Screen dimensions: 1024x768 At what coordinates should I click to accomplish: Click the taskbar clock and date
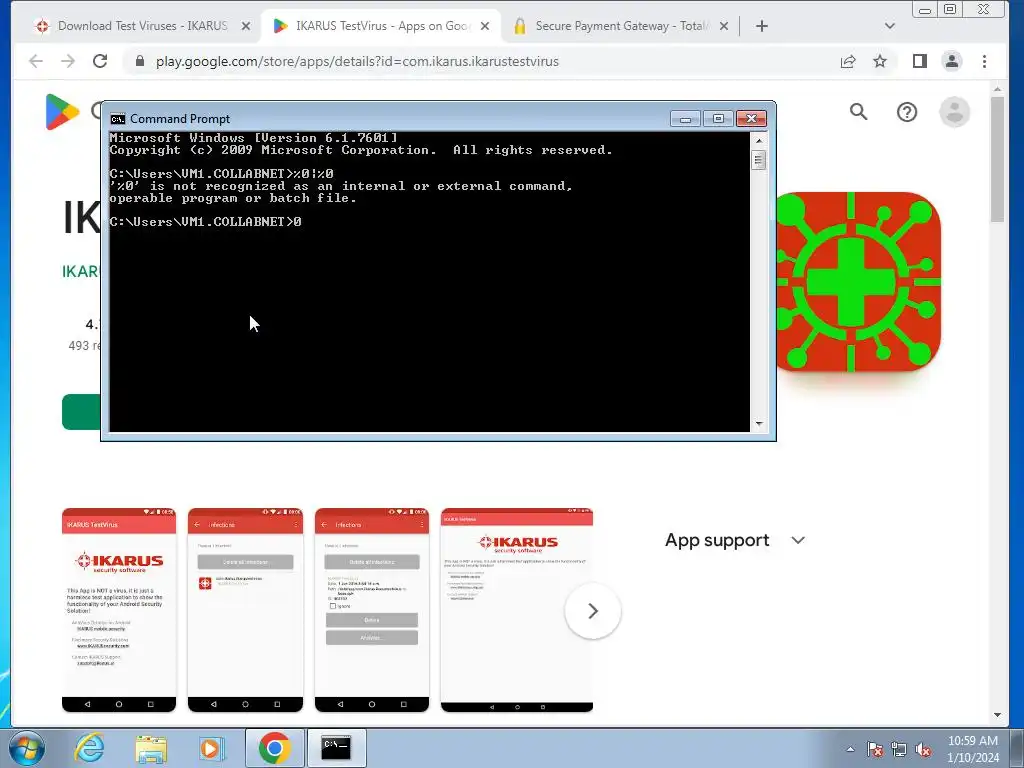[973, 749]
